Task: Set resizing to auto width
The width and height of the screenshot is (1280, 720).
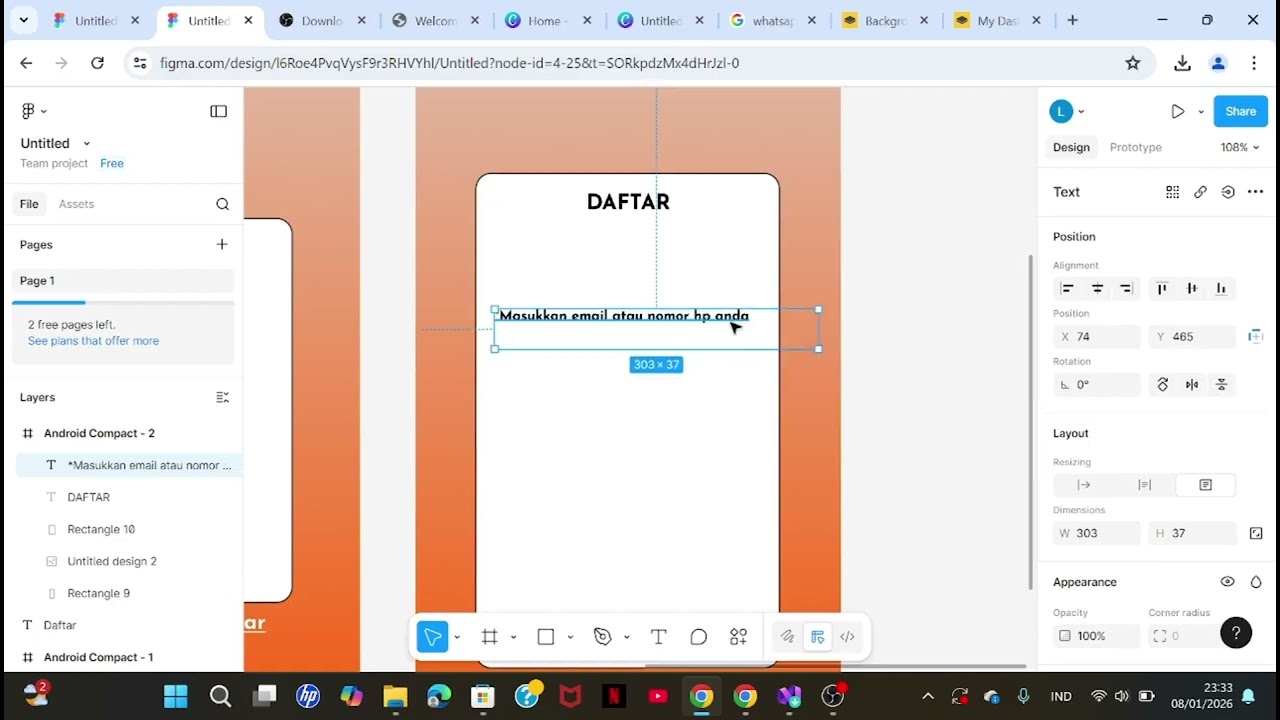Action: pyautogui.click(x=1083, y=485)
